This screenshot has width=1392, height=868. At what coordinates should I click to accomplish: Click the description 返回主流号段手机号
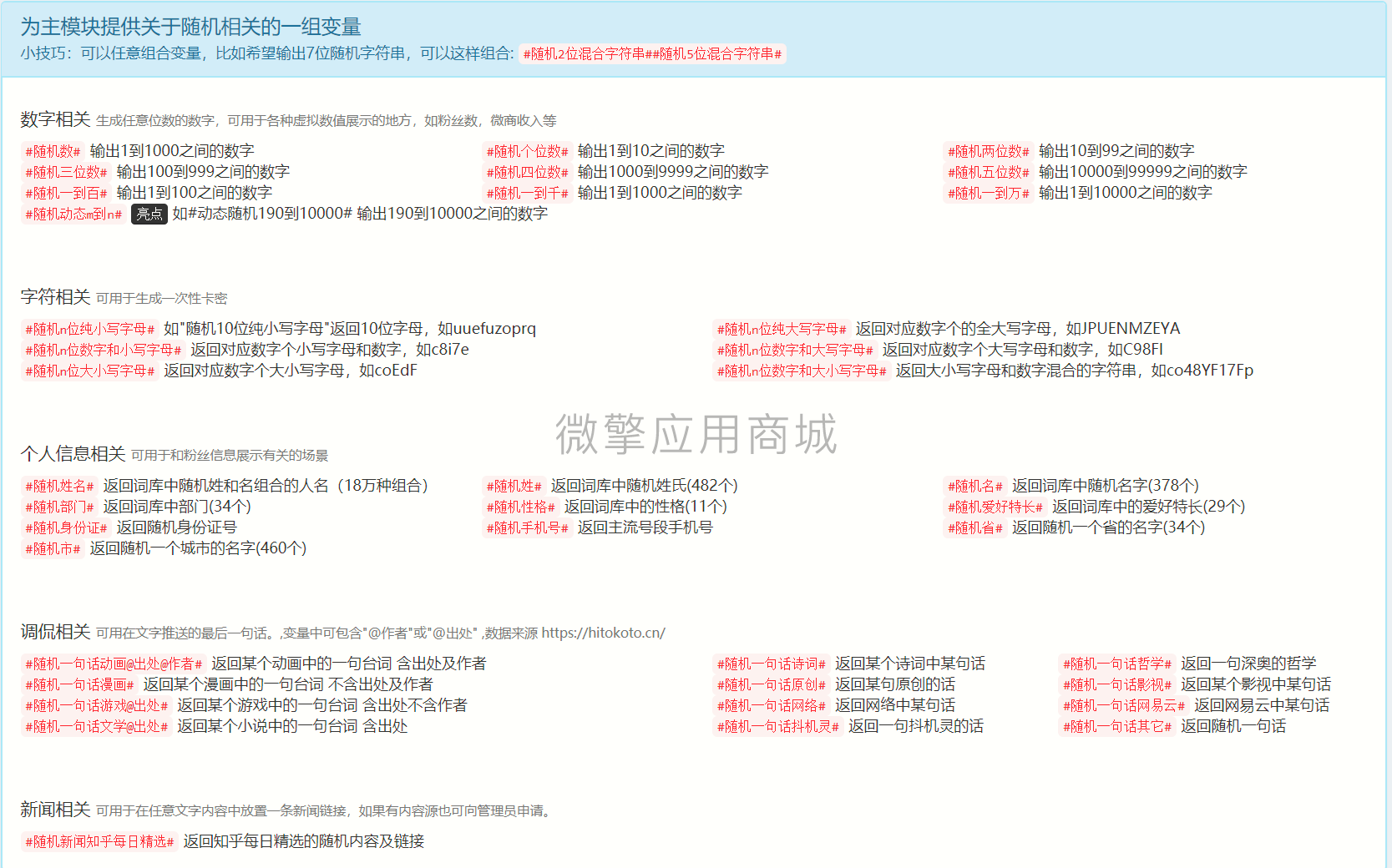click(x=645, y=527)
